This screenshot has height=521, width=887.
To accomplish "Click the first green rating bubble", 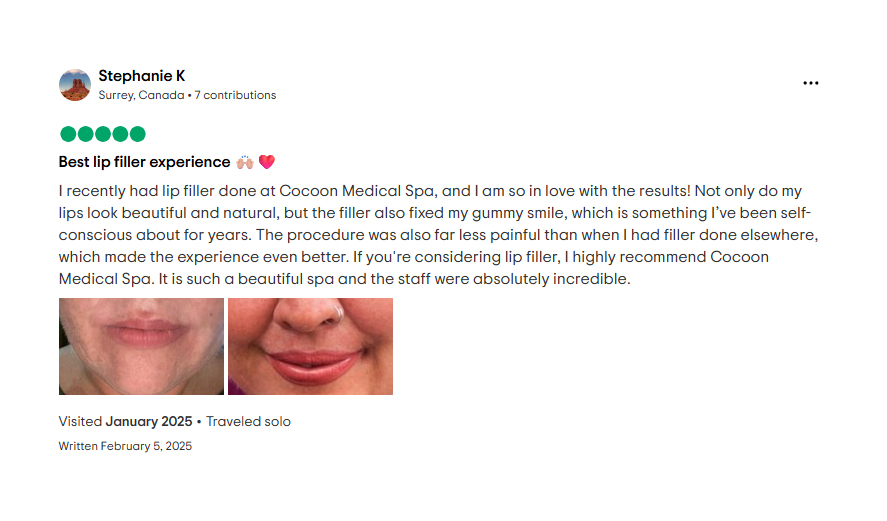I will click(x=68, y=134).
